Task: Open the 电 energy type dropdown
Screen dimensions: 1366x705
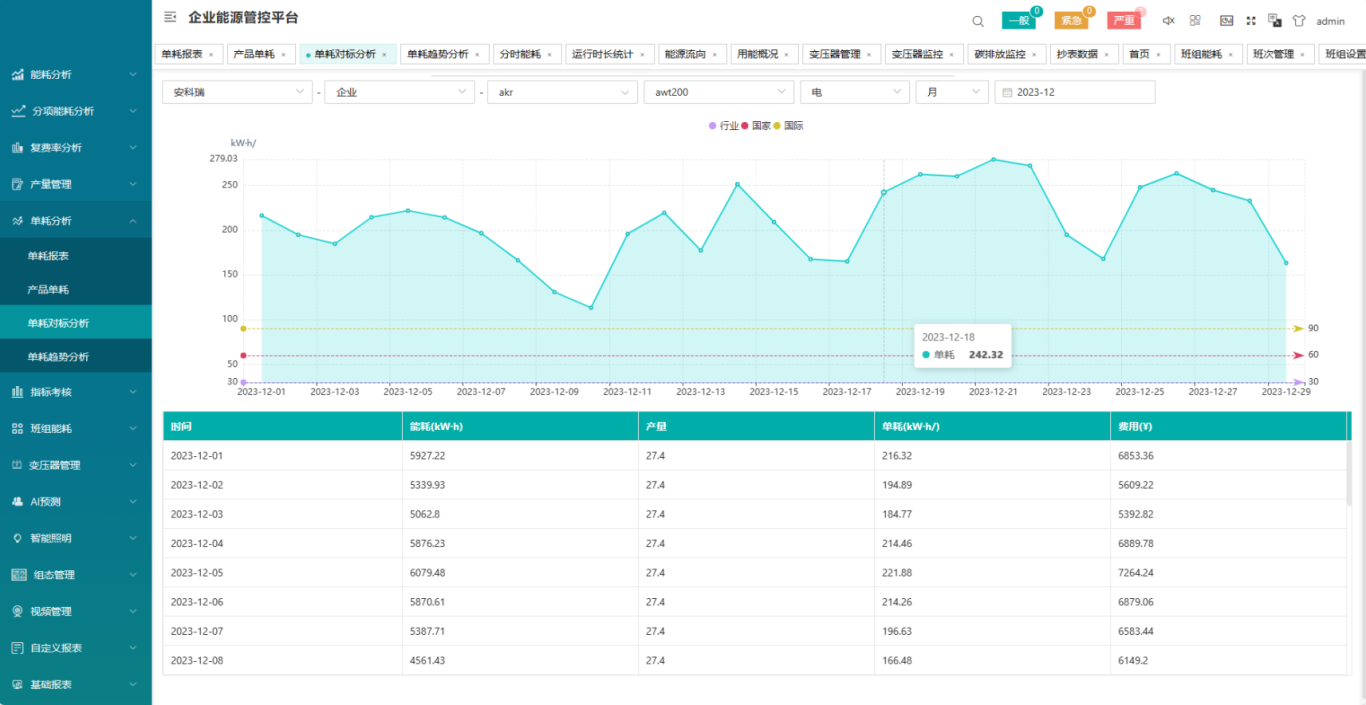Action: pos(855,92)
